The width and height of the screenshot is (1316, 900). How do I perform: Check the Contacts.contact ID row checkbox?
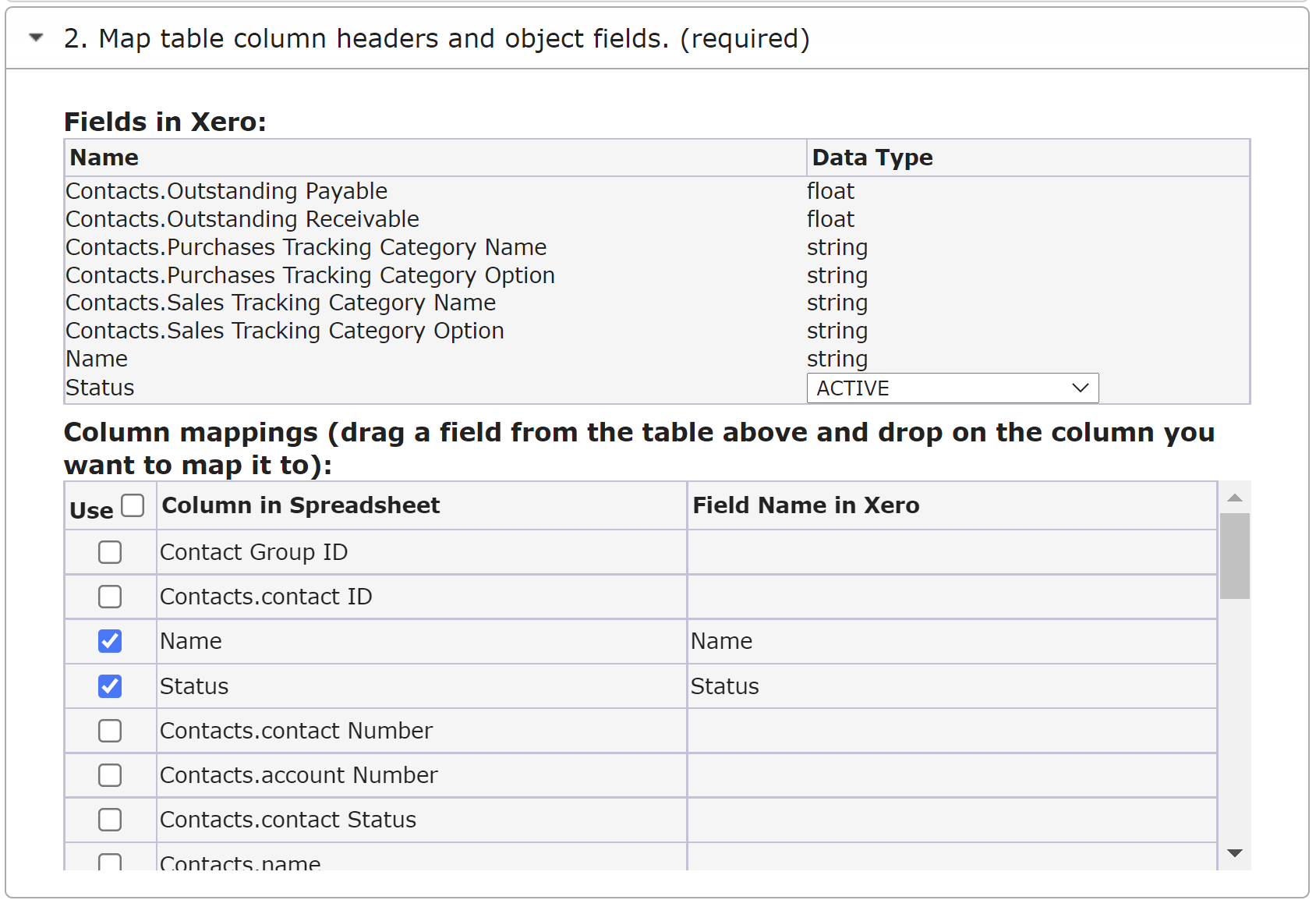(110, 597)
